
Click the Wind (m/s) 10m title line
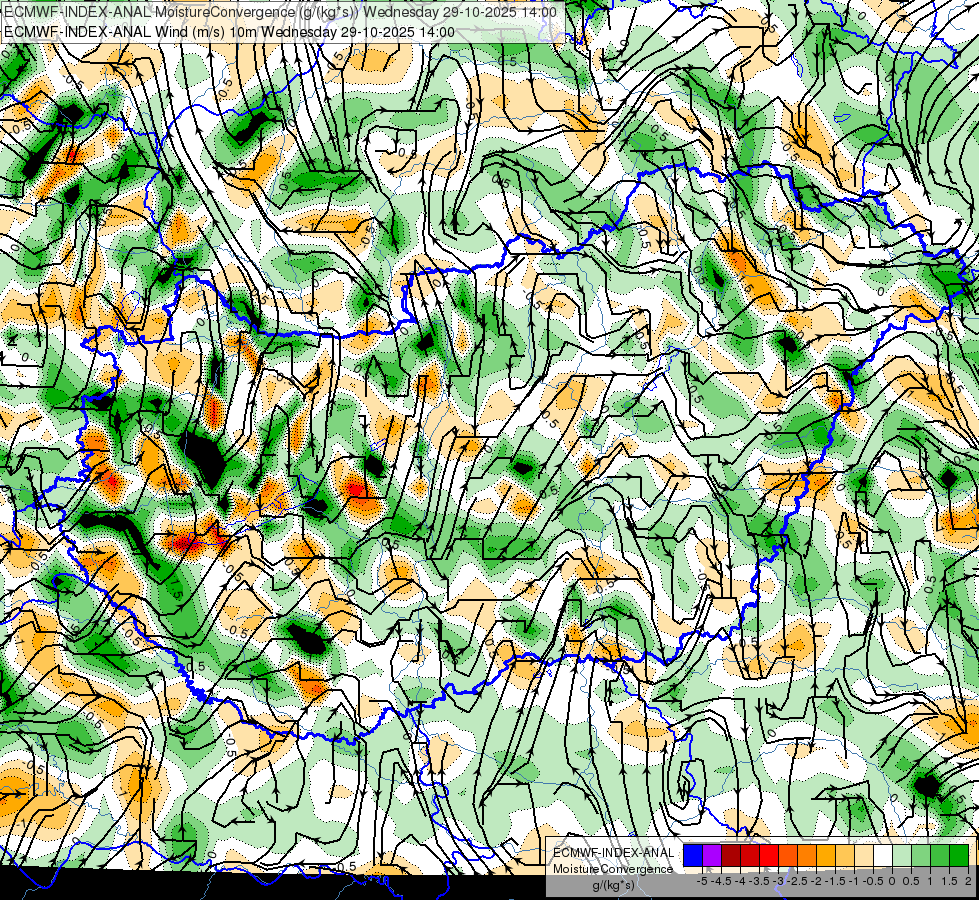coord(229,32)
